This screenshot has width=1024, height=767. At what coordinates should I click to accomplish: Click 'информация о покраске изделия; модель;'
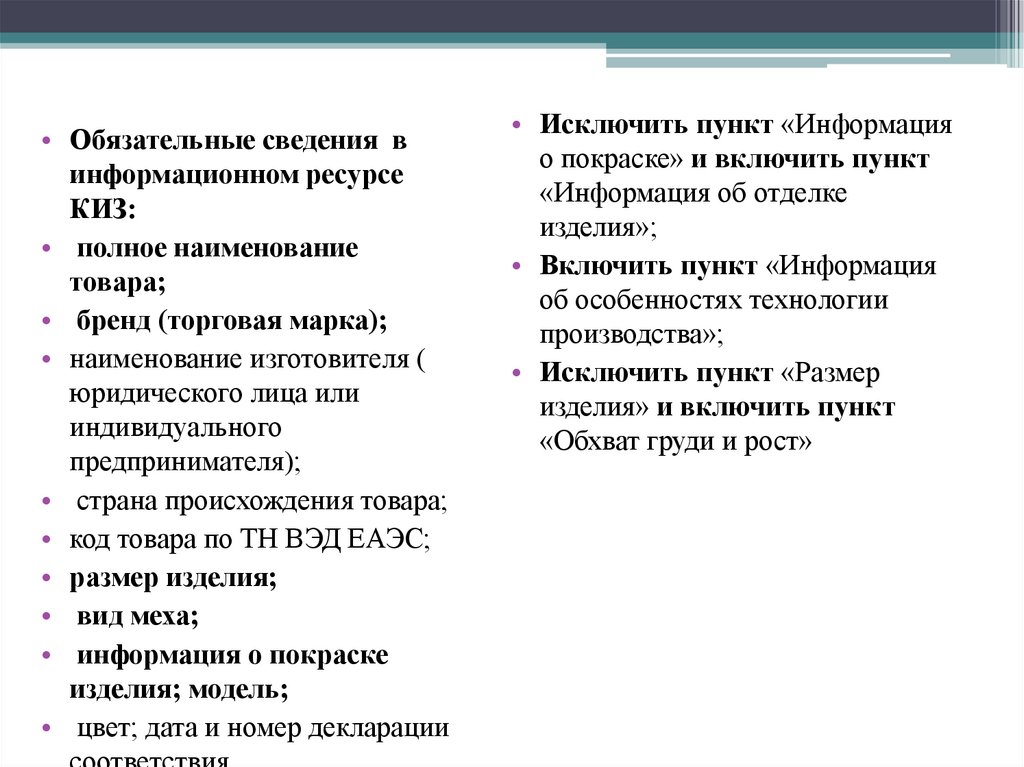(229, 672)
